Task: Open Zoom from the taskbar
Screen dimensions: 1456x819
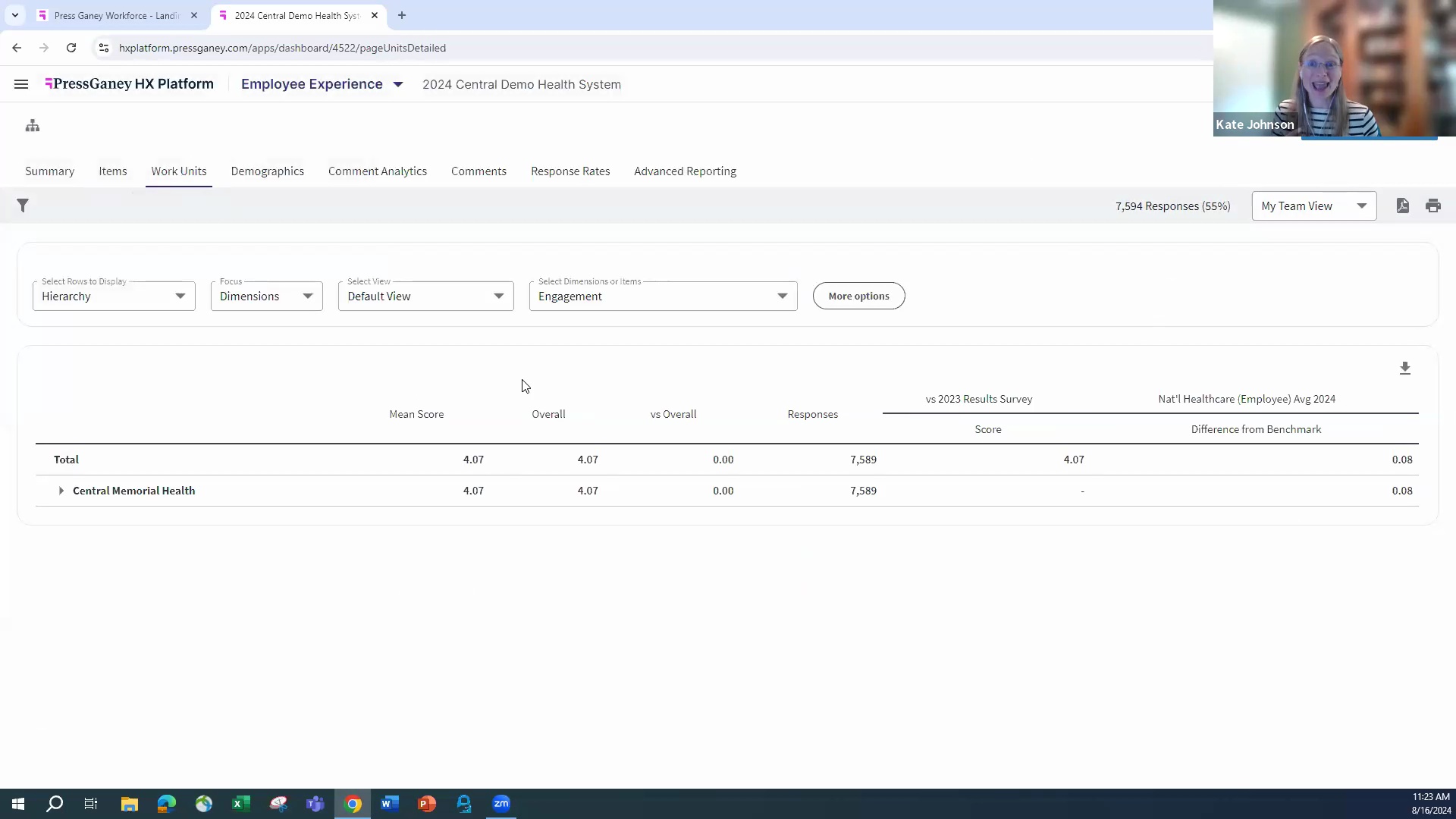Action: coord(501,803)
